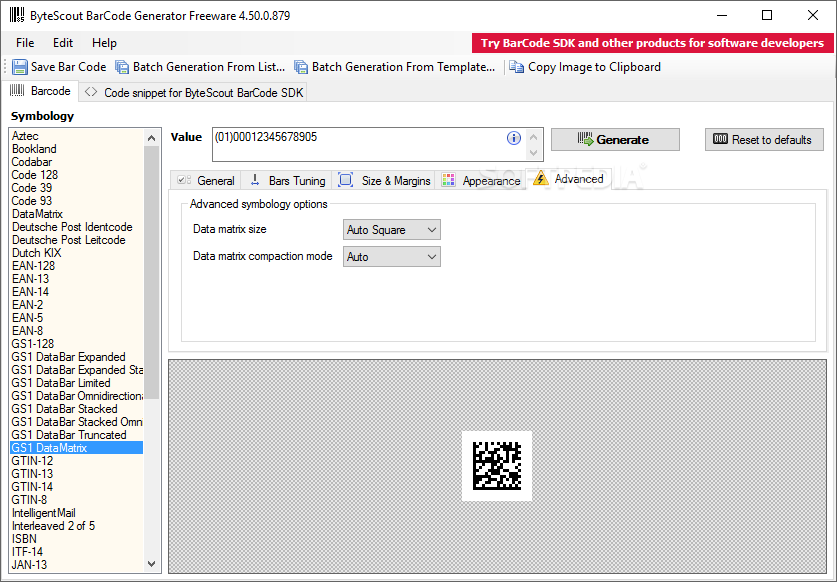This screenshot has width=837, height=582.
Task: Switch to the General options tab
Action: (206, 180)
